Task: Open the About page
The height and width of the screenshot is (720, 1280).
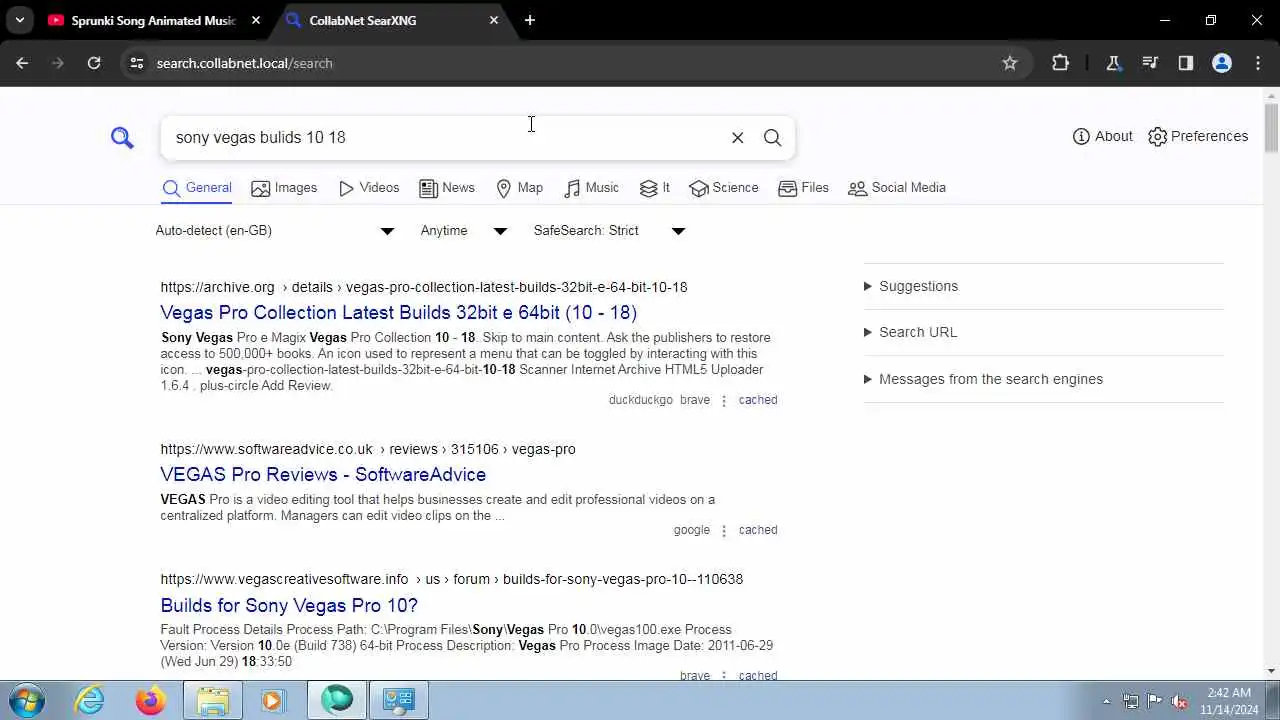Action: pyautogui.click(x=1102, y=136)
